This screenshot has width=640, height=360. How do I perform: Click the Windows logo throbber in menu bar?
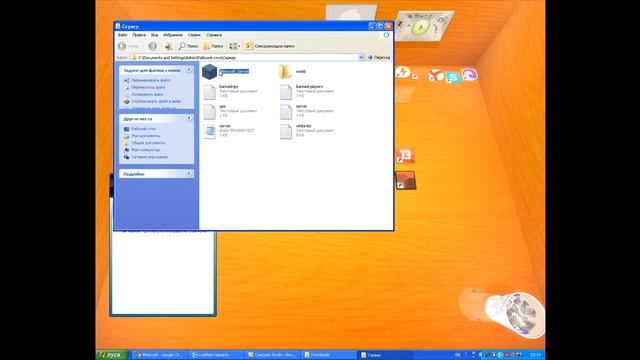pos(386,35)
